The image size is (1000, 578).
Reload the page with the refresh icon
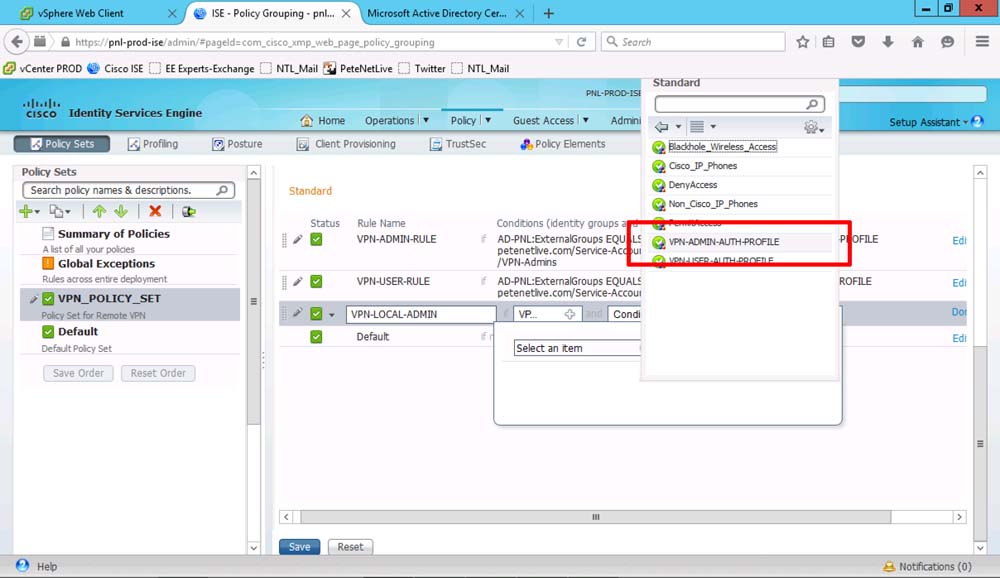pyautogui.click(x=581, y=42)
